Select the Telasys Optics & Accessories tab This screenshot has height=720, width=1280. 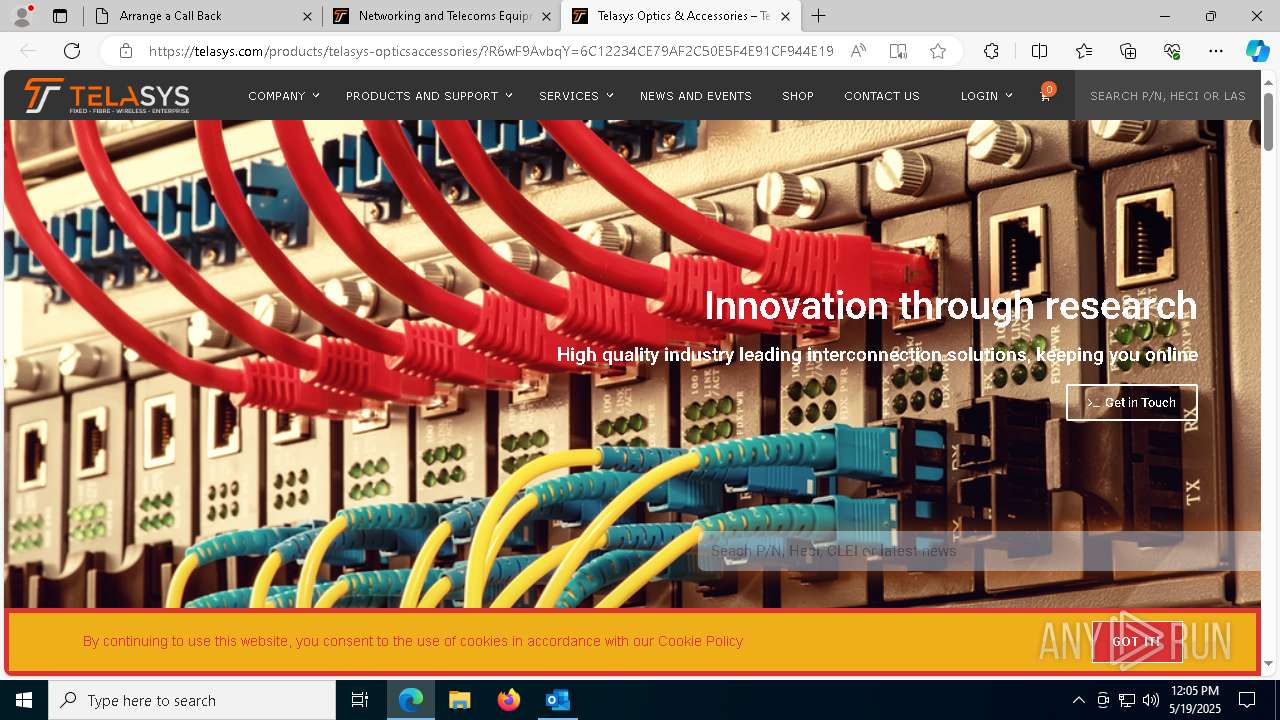(680, 16)
